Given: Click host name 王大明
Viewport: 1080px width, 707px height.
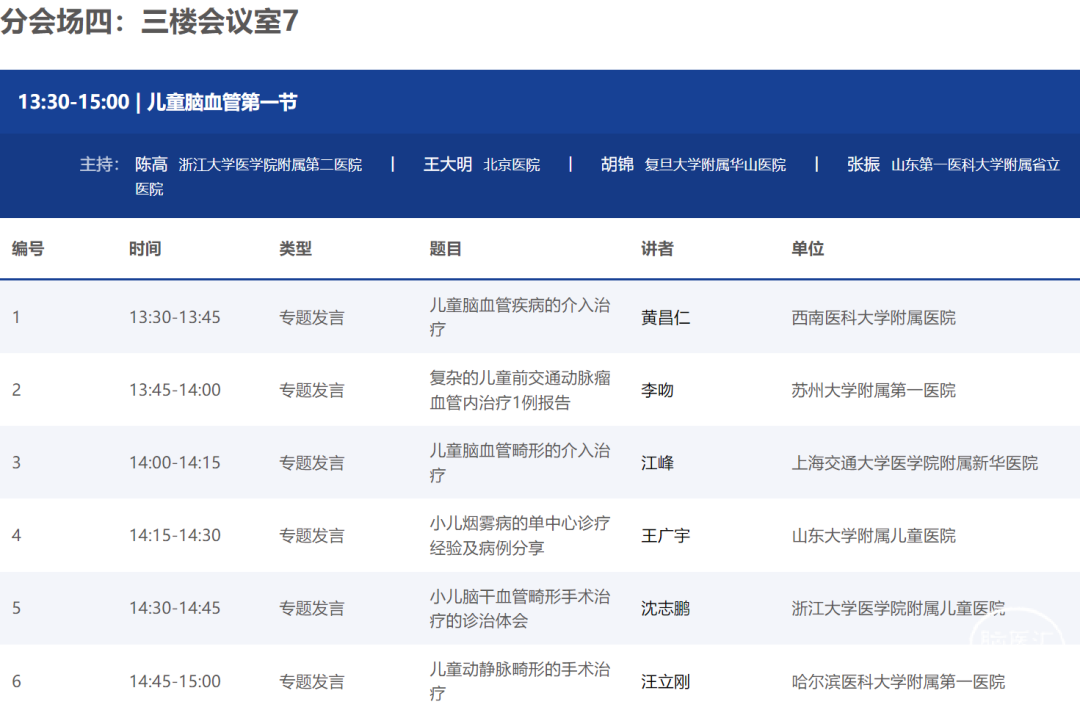Looking at the screenshot, I should point(447,164).
